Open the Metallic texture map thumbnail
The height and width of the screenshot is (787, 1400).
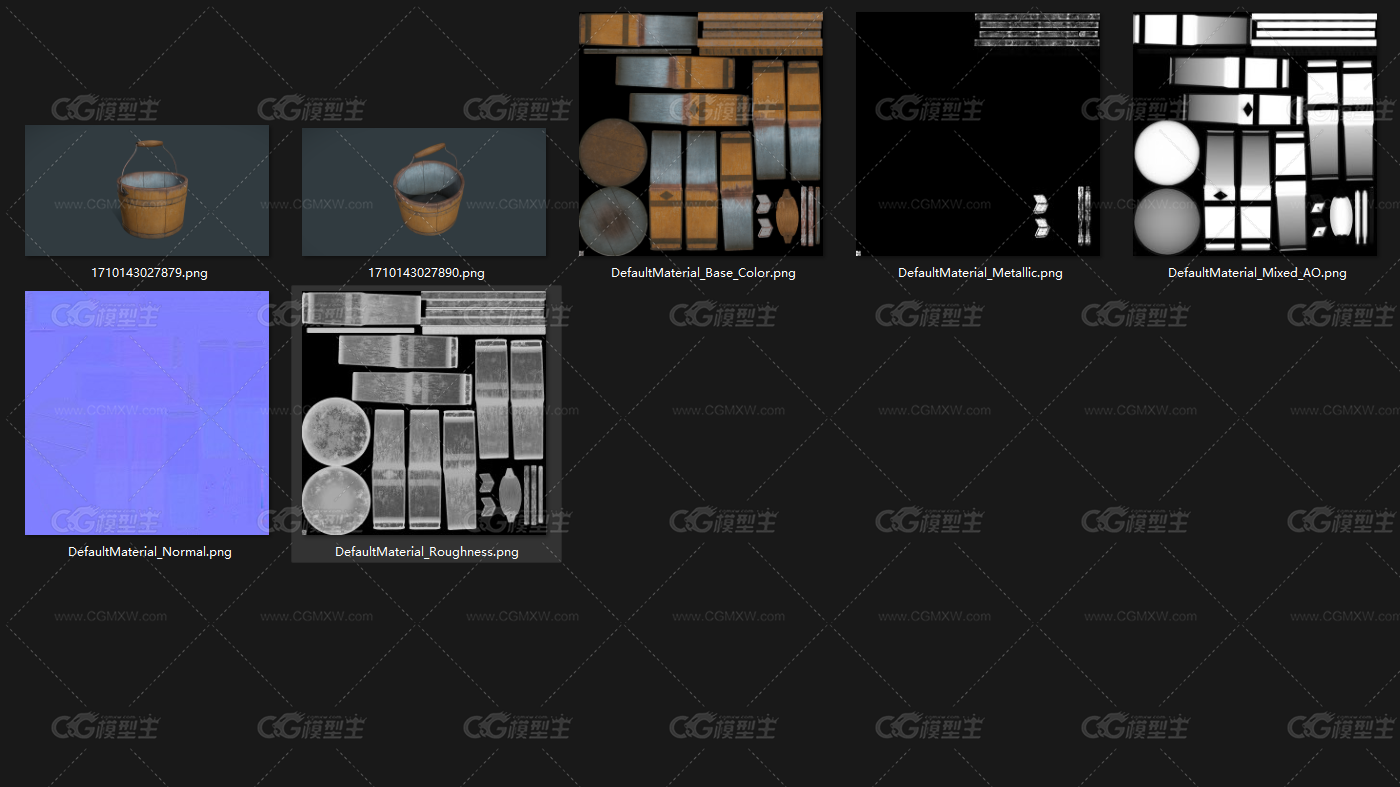coord(978,134)
